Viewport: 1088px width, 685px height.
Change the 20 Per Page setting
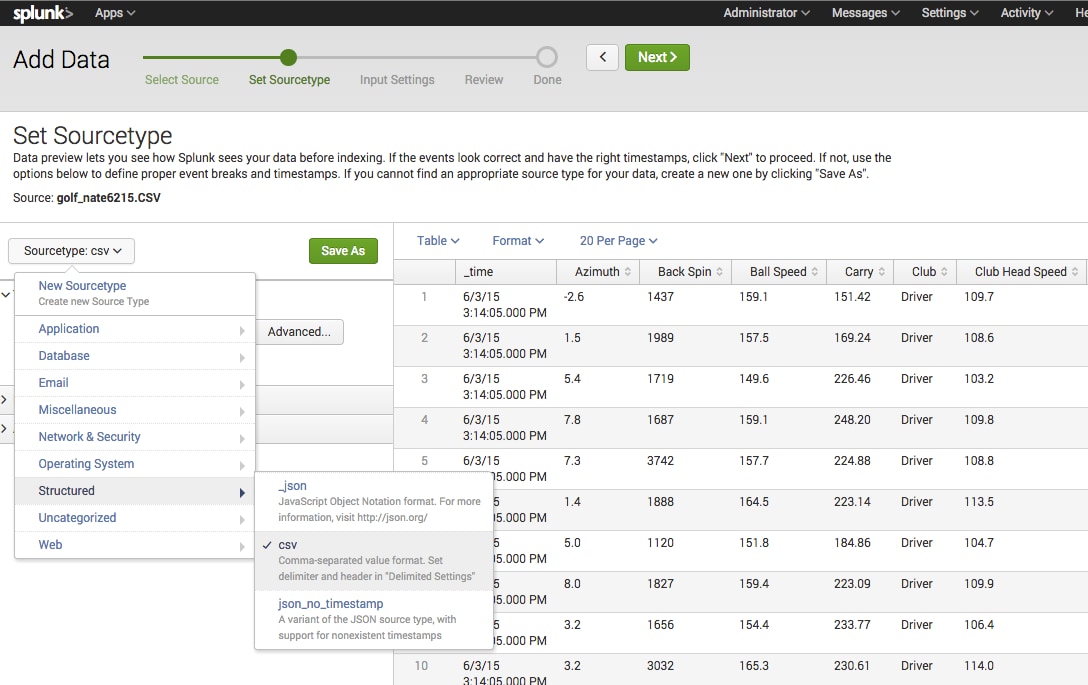point(619,241)
